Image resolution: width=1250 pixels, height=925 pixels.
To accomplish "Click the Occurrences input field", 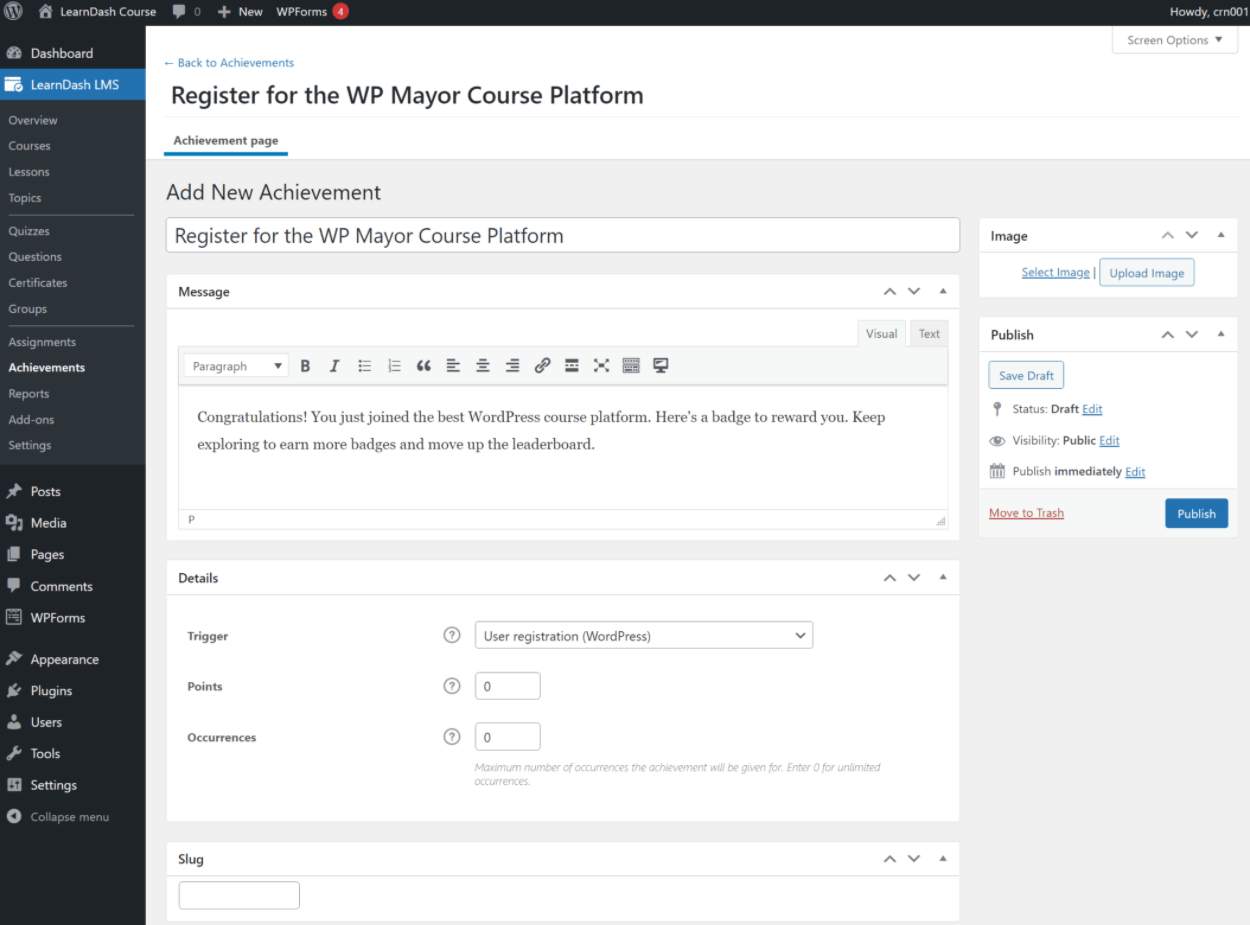I will tap(508, 737).
